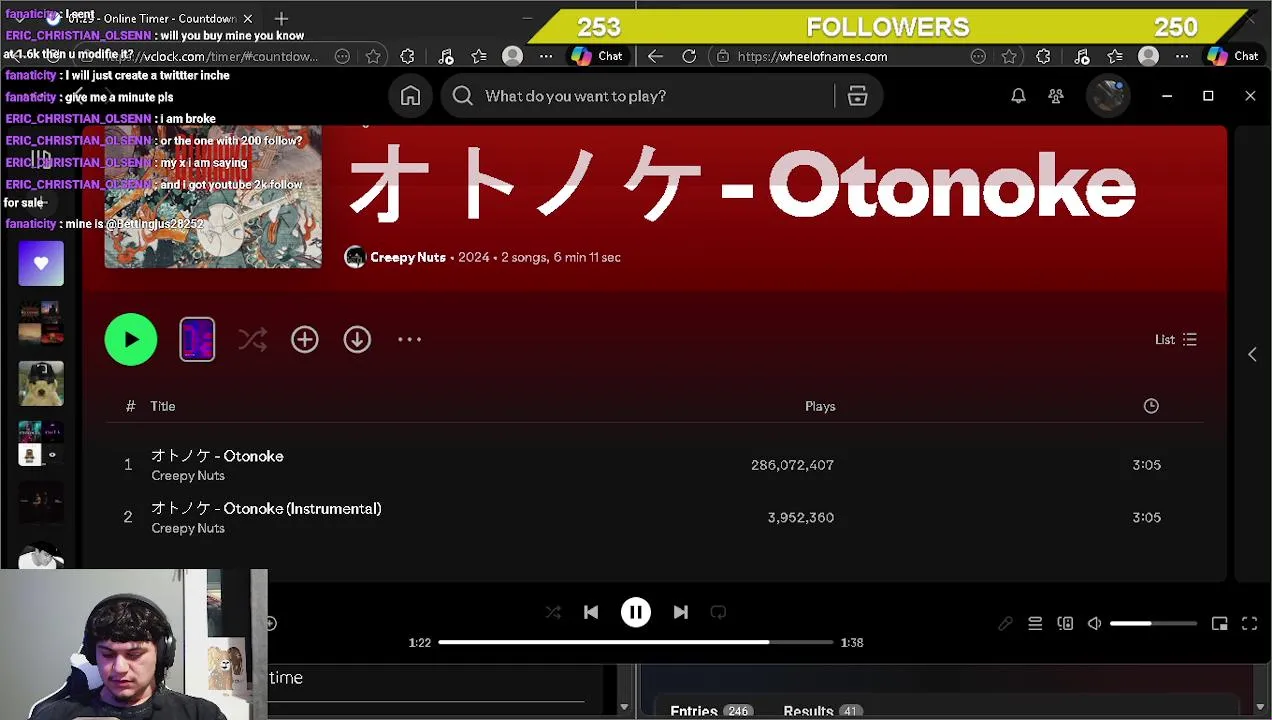Toggle shuffle for the album
The height and width of the screenshot is (720, 1272).
253,340
